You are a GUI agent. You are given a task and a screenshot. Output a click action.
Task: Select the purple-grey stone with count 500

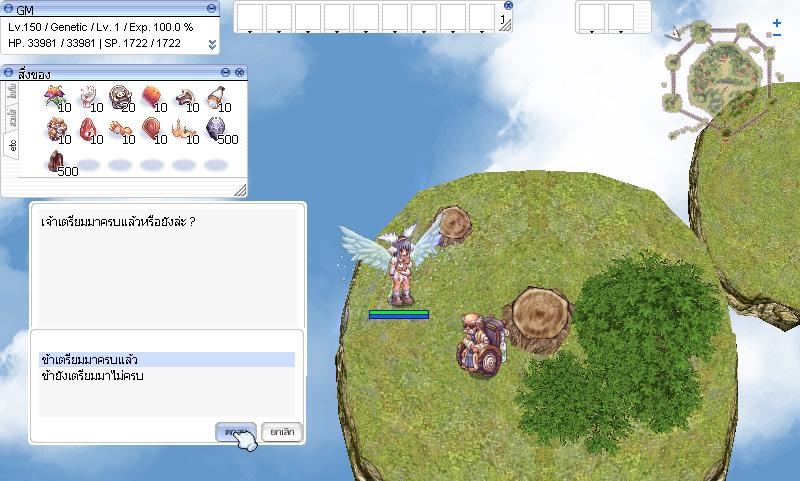(x=216, y=129)
